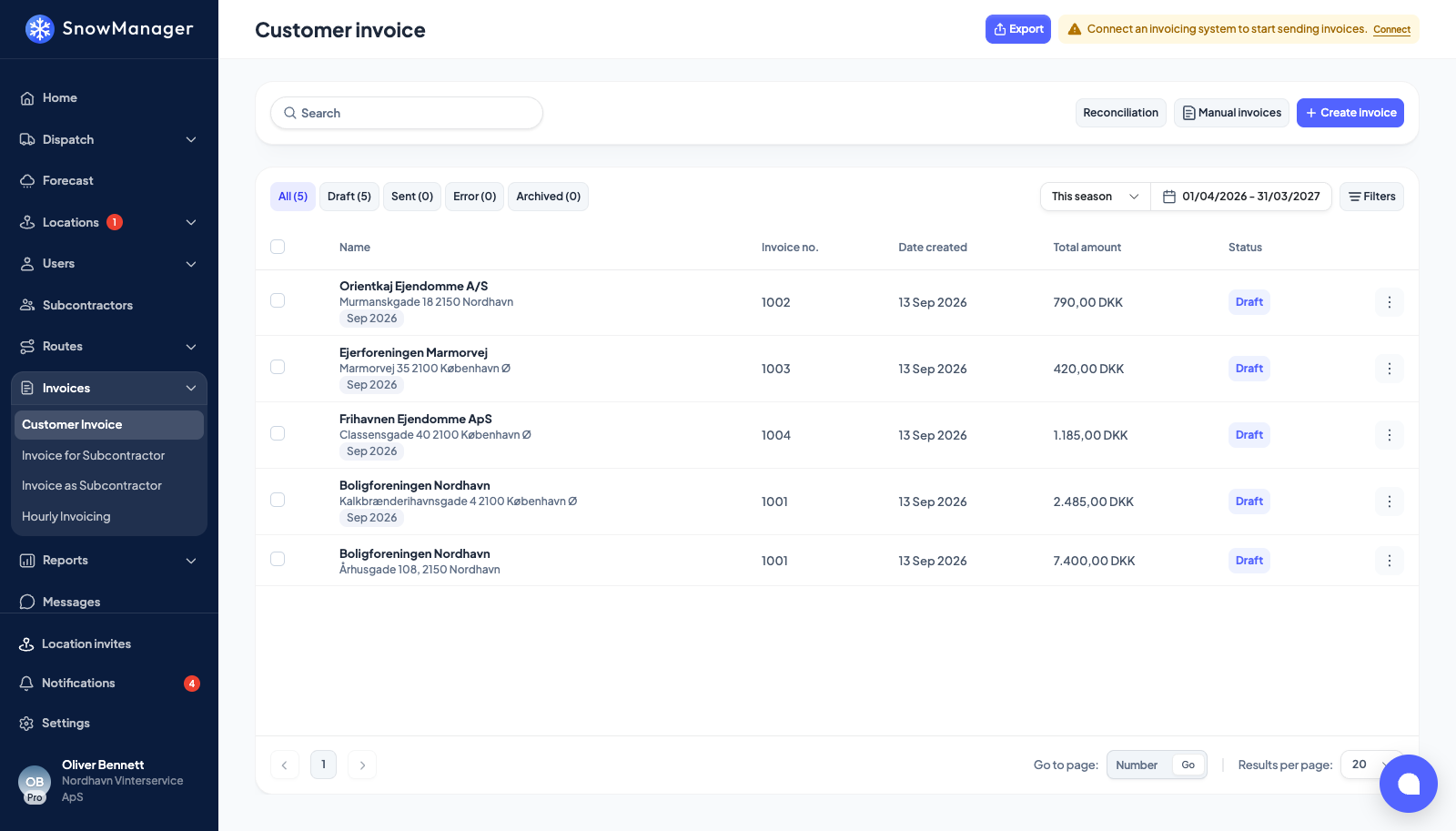Screen dimensions: 1456x831
Task: Click the Export button
Action: pos(1018,29)
